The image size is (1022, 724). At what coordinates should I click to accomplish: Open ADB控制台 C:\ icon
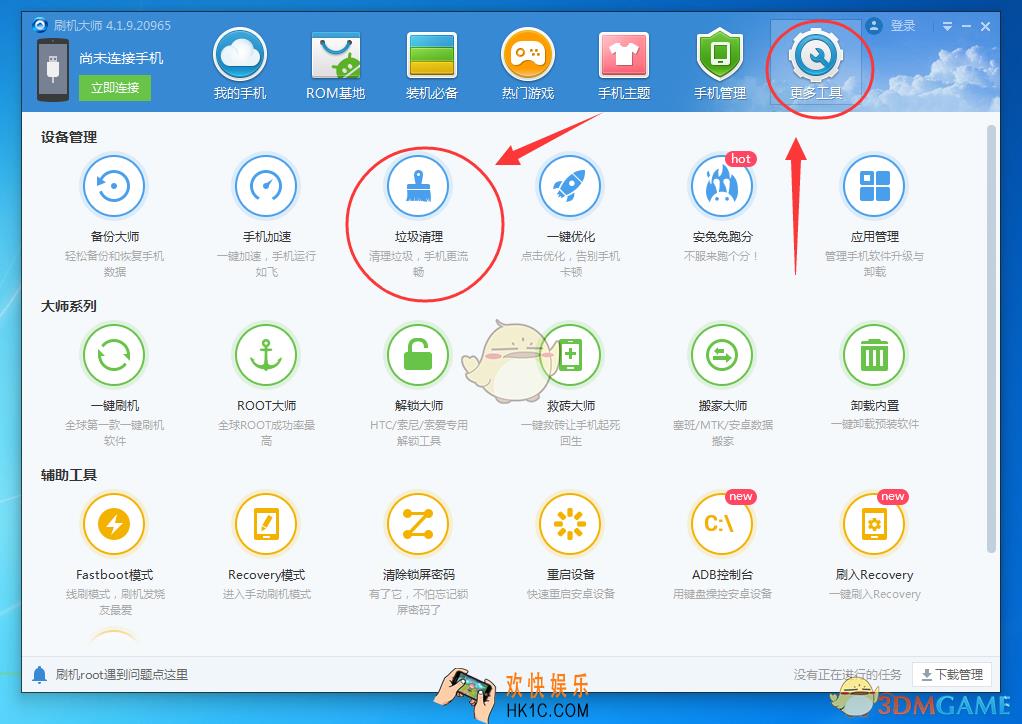pos(722,524)
